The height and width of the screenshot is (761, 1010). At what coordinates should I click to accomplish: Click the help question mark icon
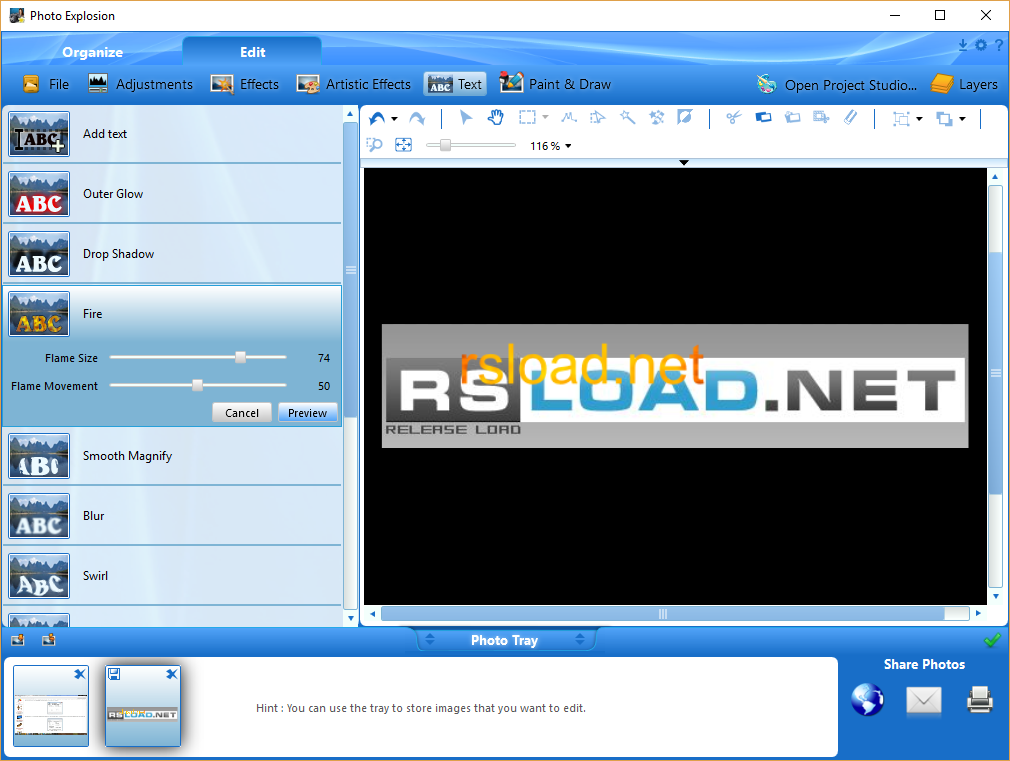click(x=998, y=45)
